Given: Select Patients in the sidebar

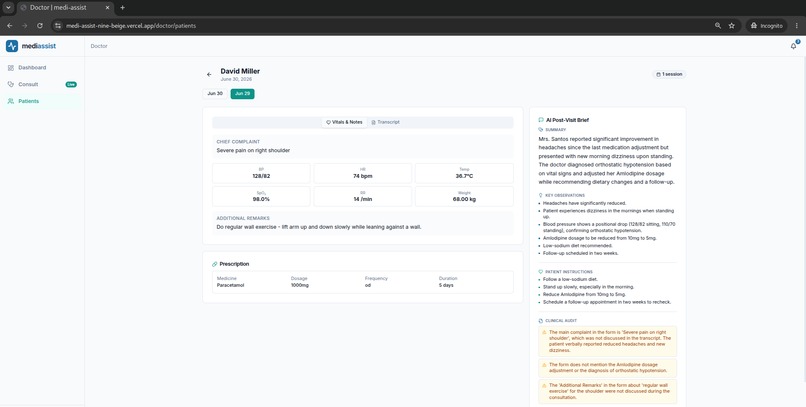Looking at the screenshot, I should (41, 101).
